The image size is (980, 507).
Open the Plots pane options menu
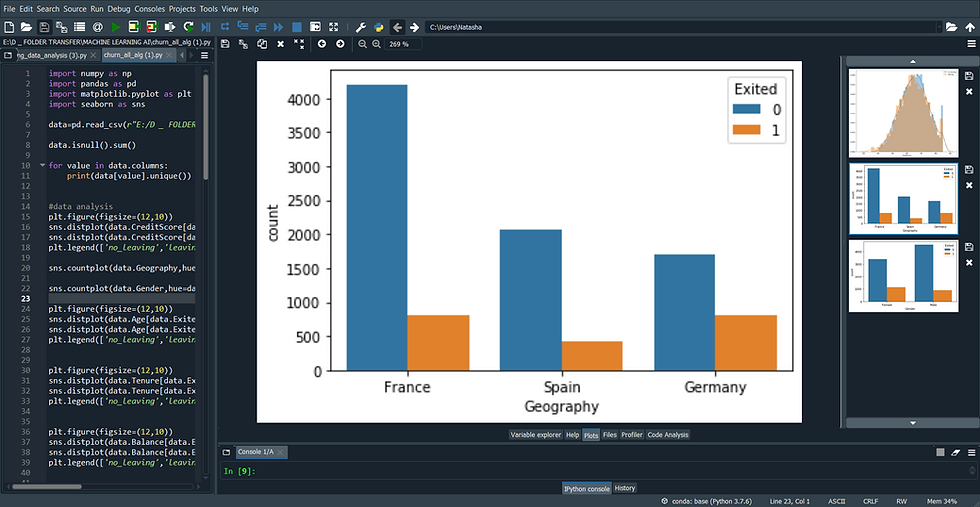971,44
